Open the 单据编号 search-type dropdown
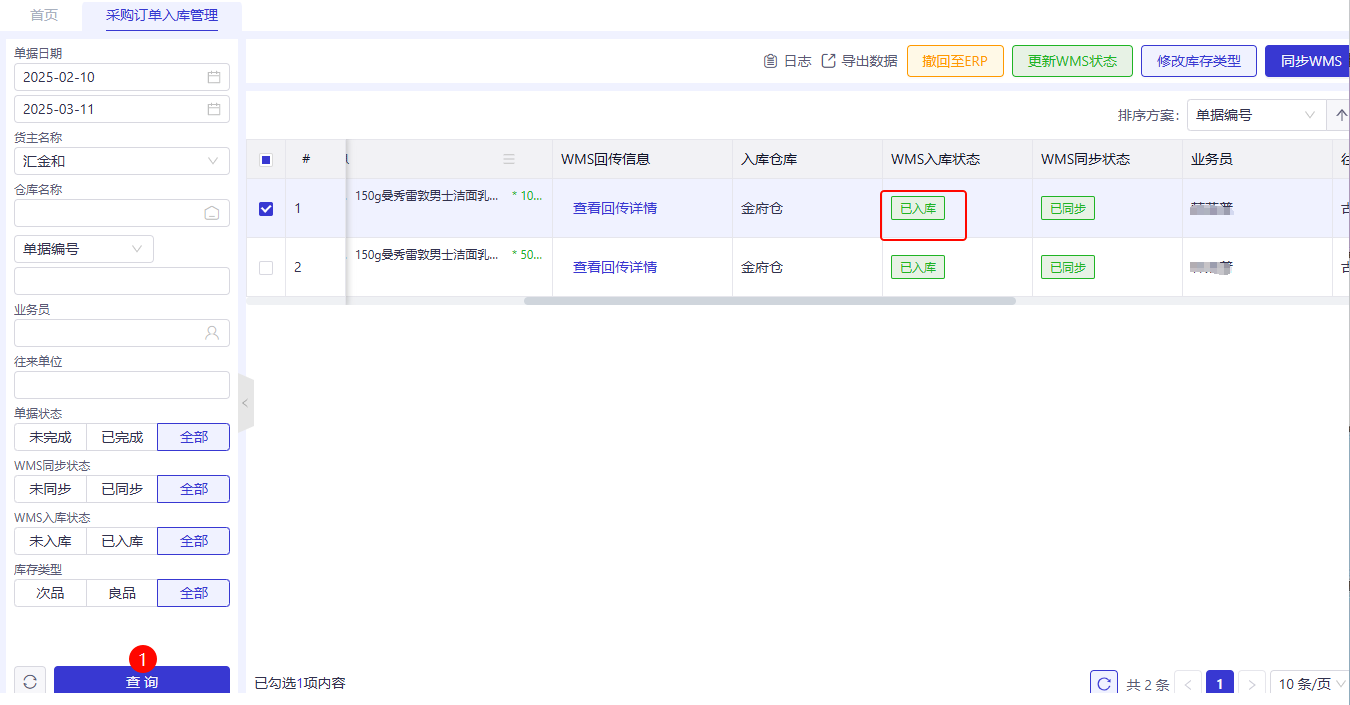This screenshot has height=705, width=1350. (84, 249)
